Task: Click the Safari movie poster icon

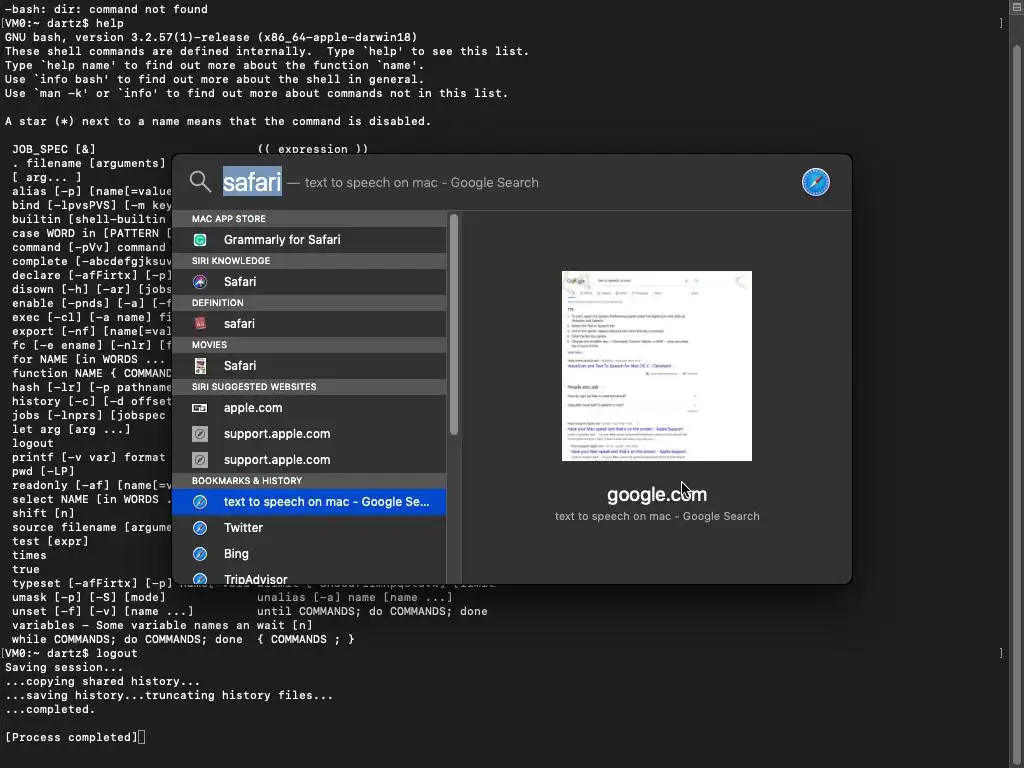Action: tap(200, 366)
